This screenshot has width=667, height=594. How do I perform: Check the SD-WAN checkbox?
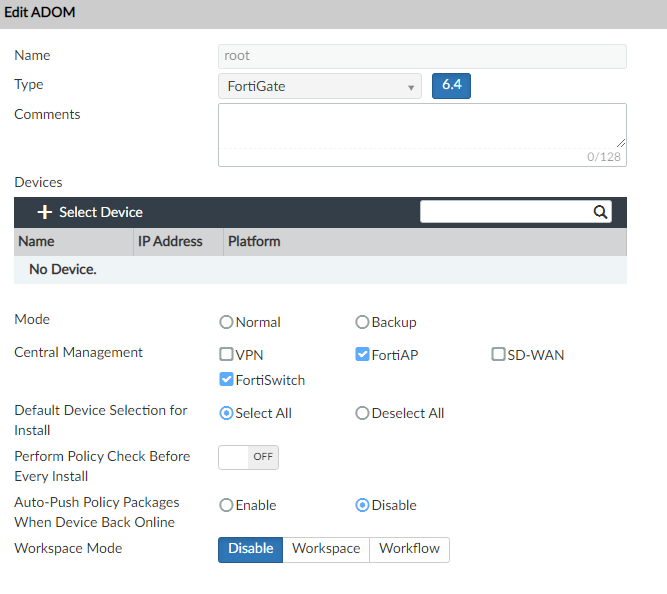coord(499,354)
